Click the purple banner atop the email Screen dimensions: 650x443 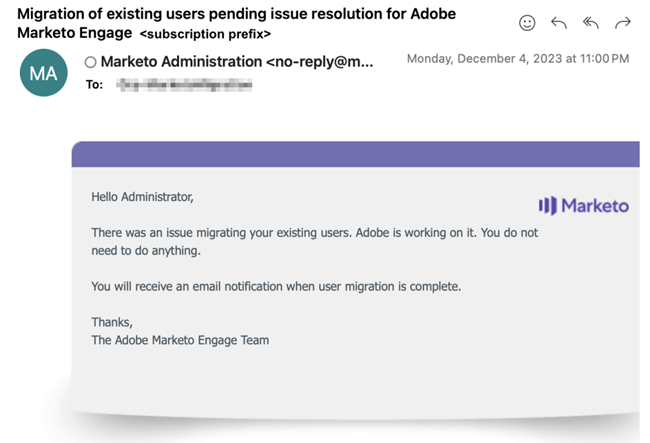pyautogui.click(x=355, y=154)
